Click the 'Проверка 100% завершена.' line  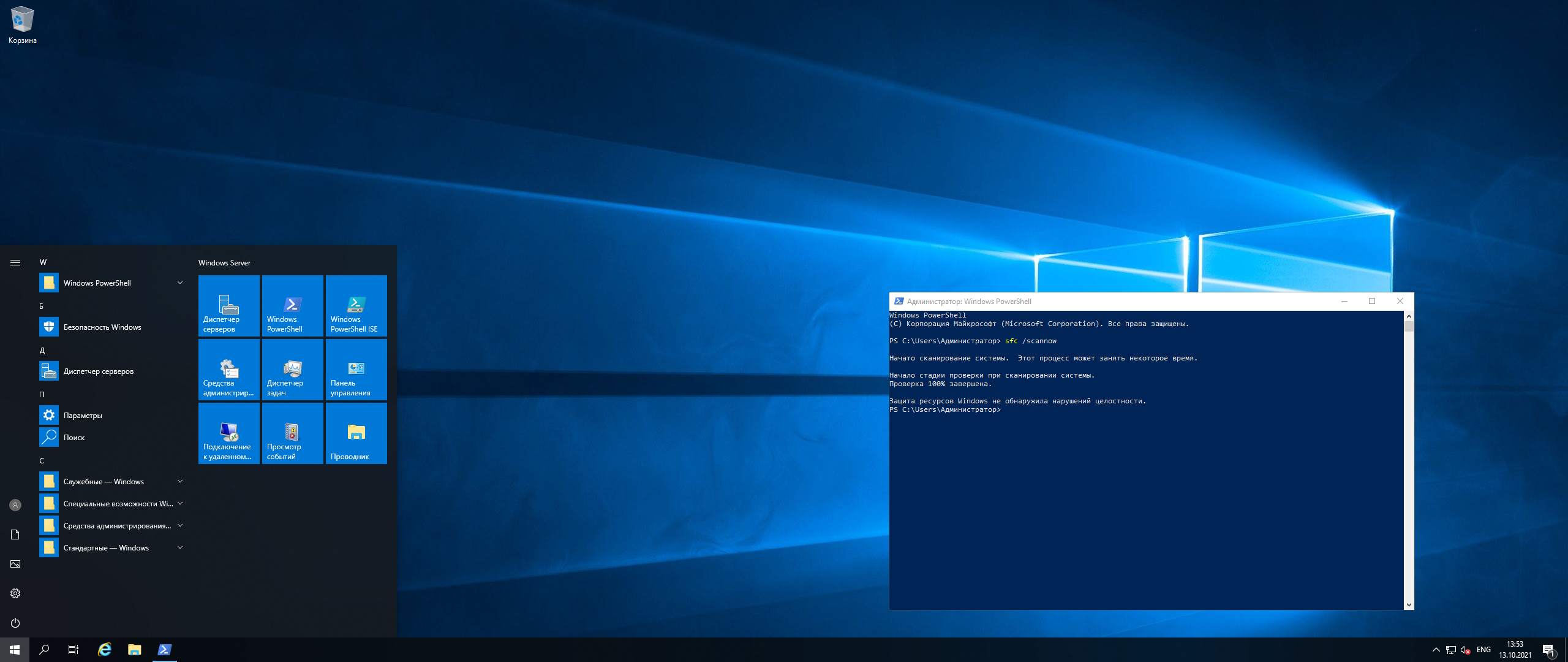[940, 384]
